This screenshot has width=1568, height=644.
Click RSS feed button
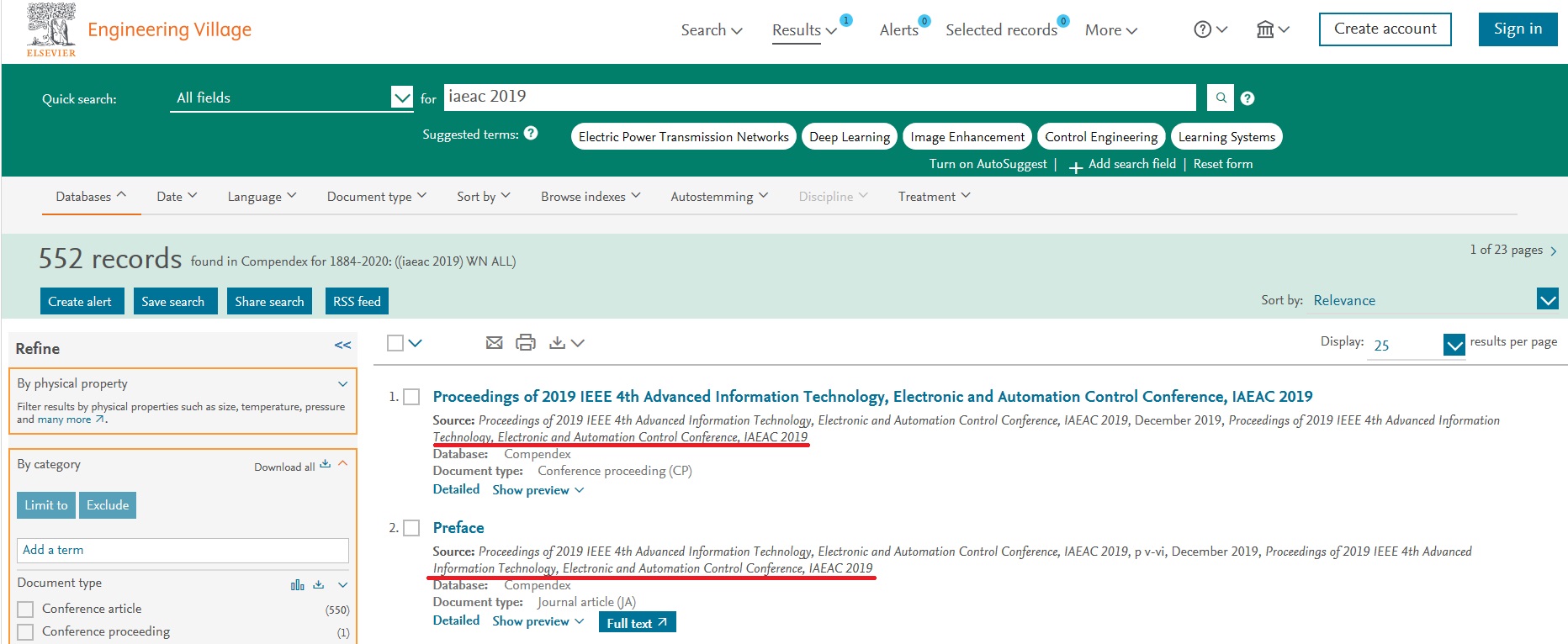[x=357, y=301]
